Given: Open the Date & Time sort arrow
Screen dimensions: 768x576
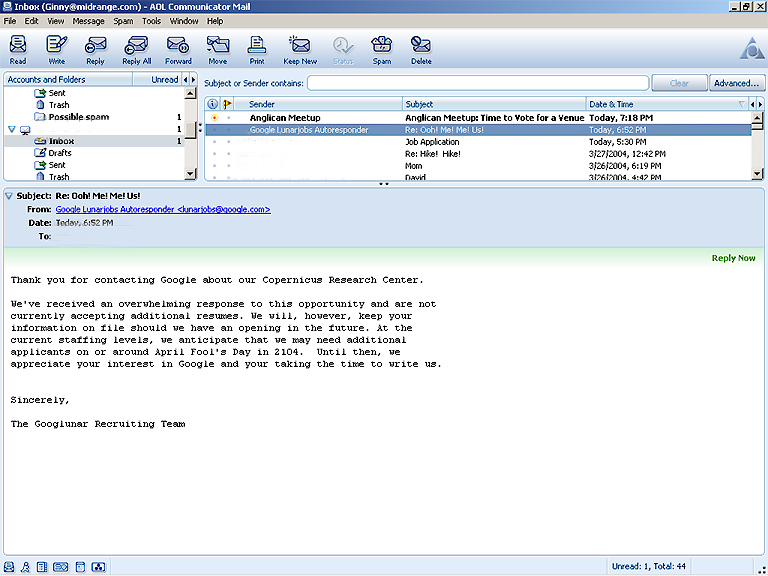Looking at the screenshot, I should [x=741, y=104].
